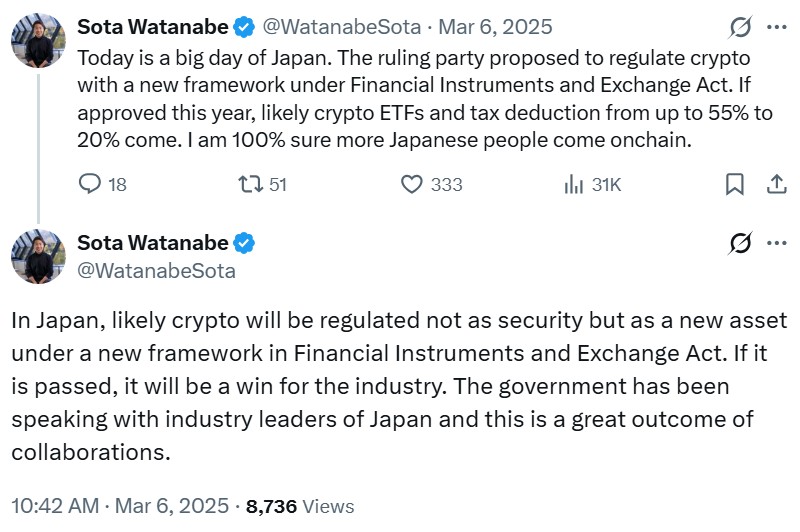Click verified badge on second tweet
Viewport: 800px width, 532px height.
pyautogui.click(x=244, y=243)
